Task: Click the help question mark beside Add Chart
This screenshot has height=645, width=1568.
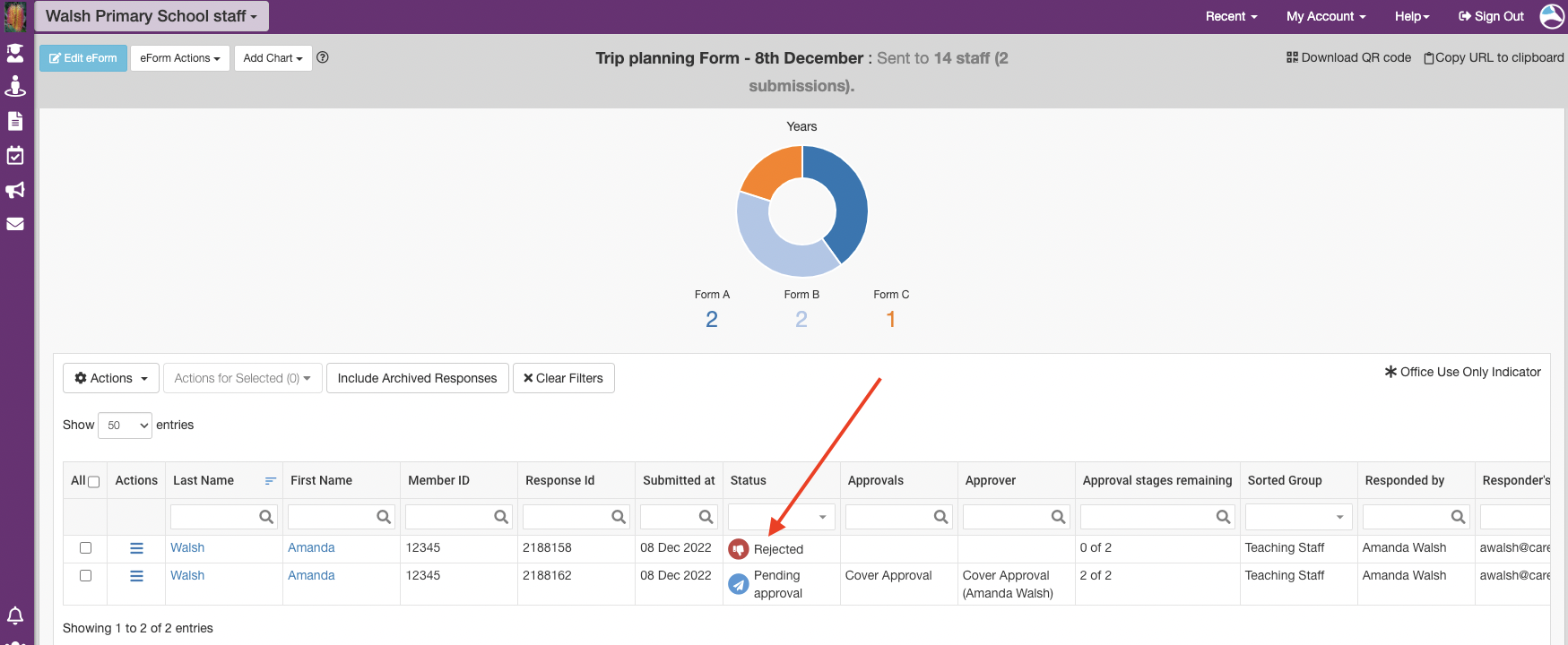Action: (x=323, y=57)
